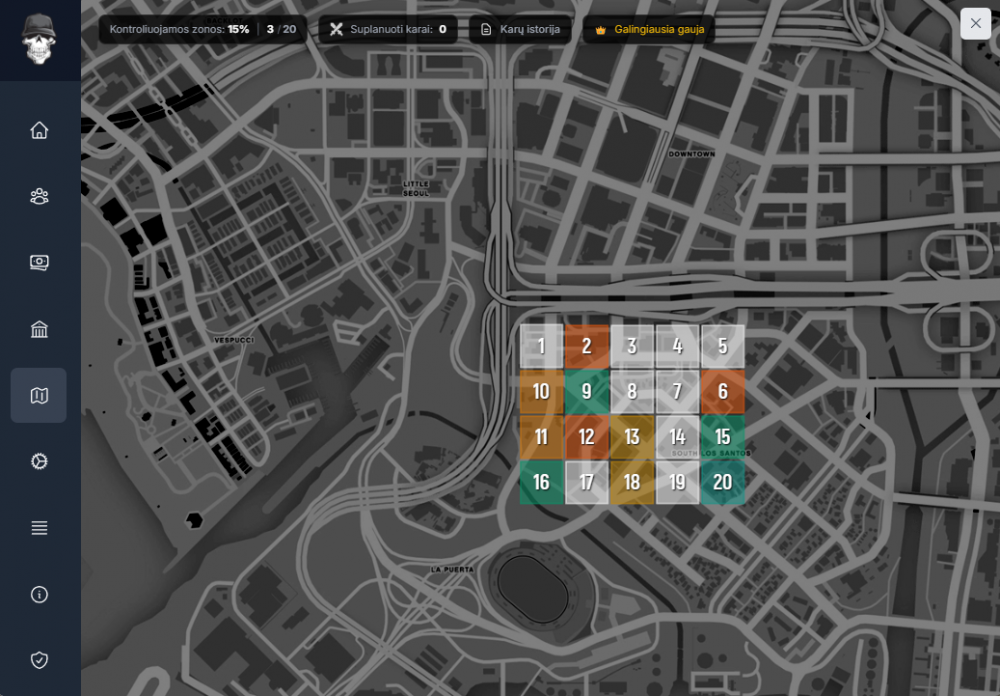Click the document icon beside Karų istorija
Screen dimensions: 1000x696
pos(486,29)
